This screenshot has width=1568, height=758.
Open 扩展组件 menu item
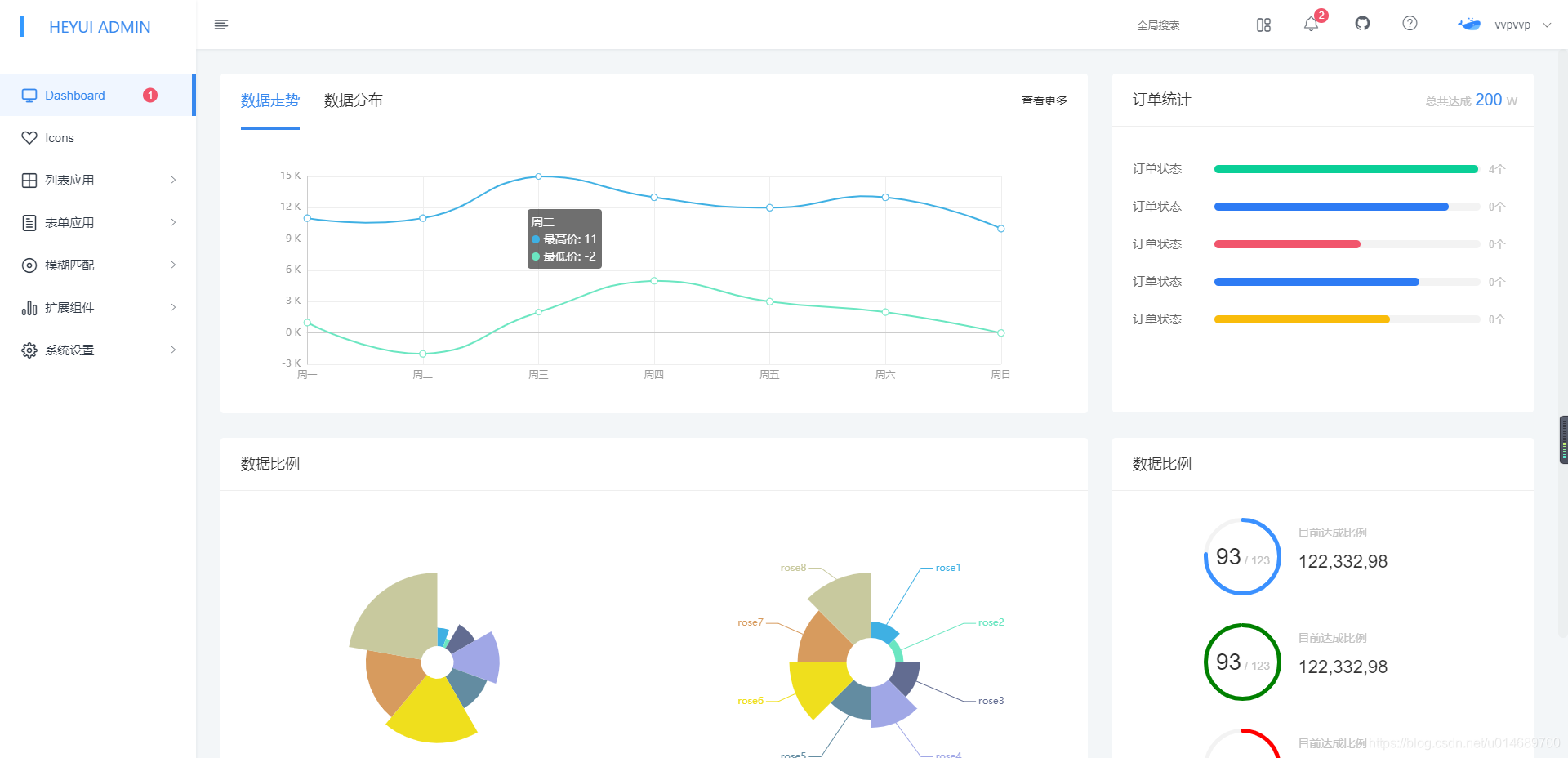pyautogui.click(x=97, y=307)
